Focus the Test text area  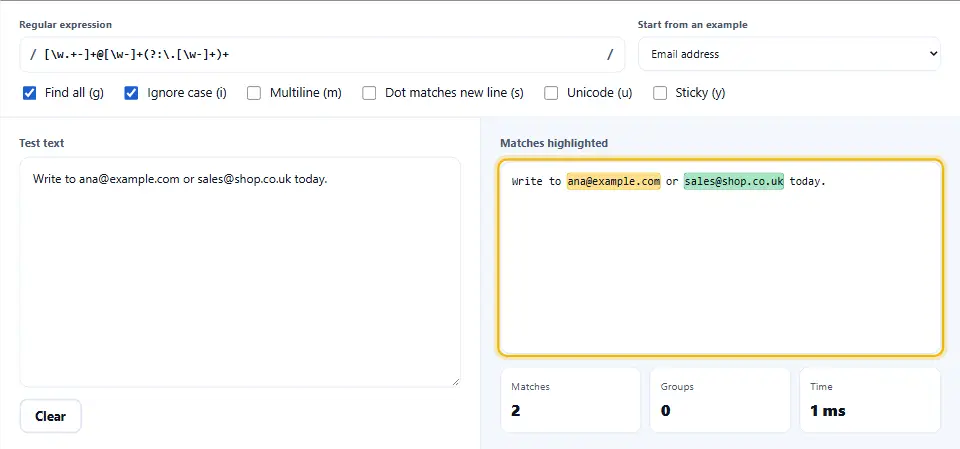(240, 272)
